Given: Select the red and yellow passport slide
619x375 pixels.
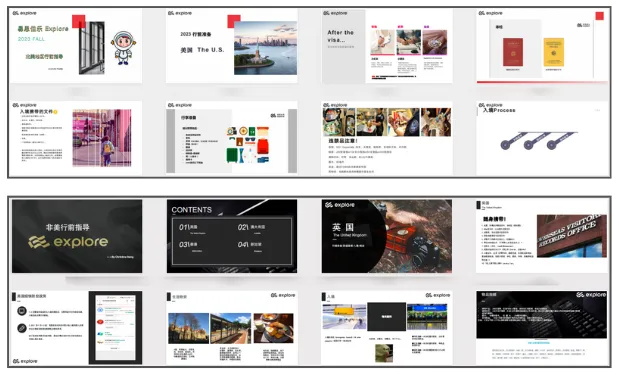Looking at the screenshot, I should (542, 46).
